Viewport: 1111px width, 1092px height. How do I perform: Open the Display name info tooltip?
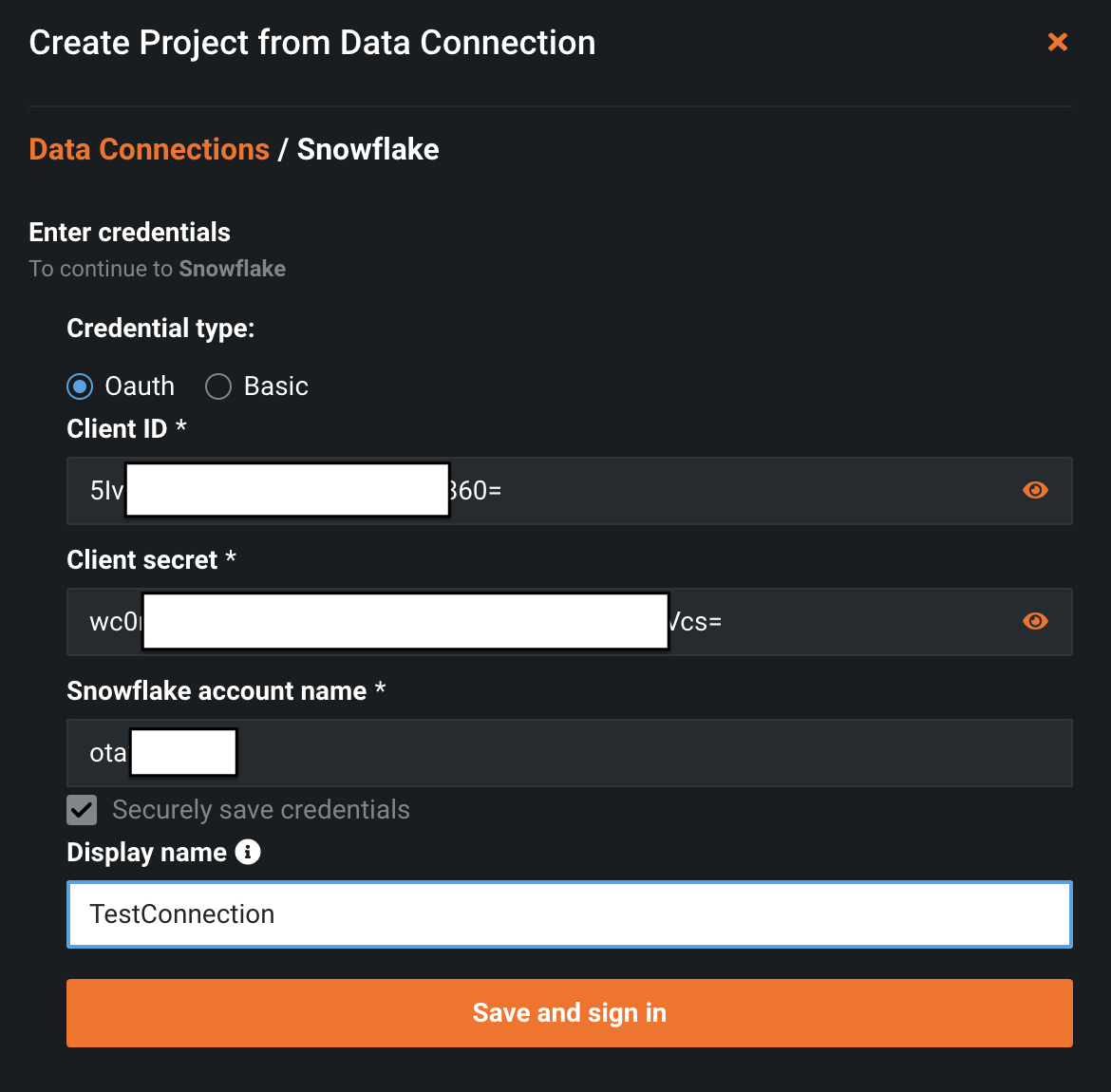tap(249, 852)
